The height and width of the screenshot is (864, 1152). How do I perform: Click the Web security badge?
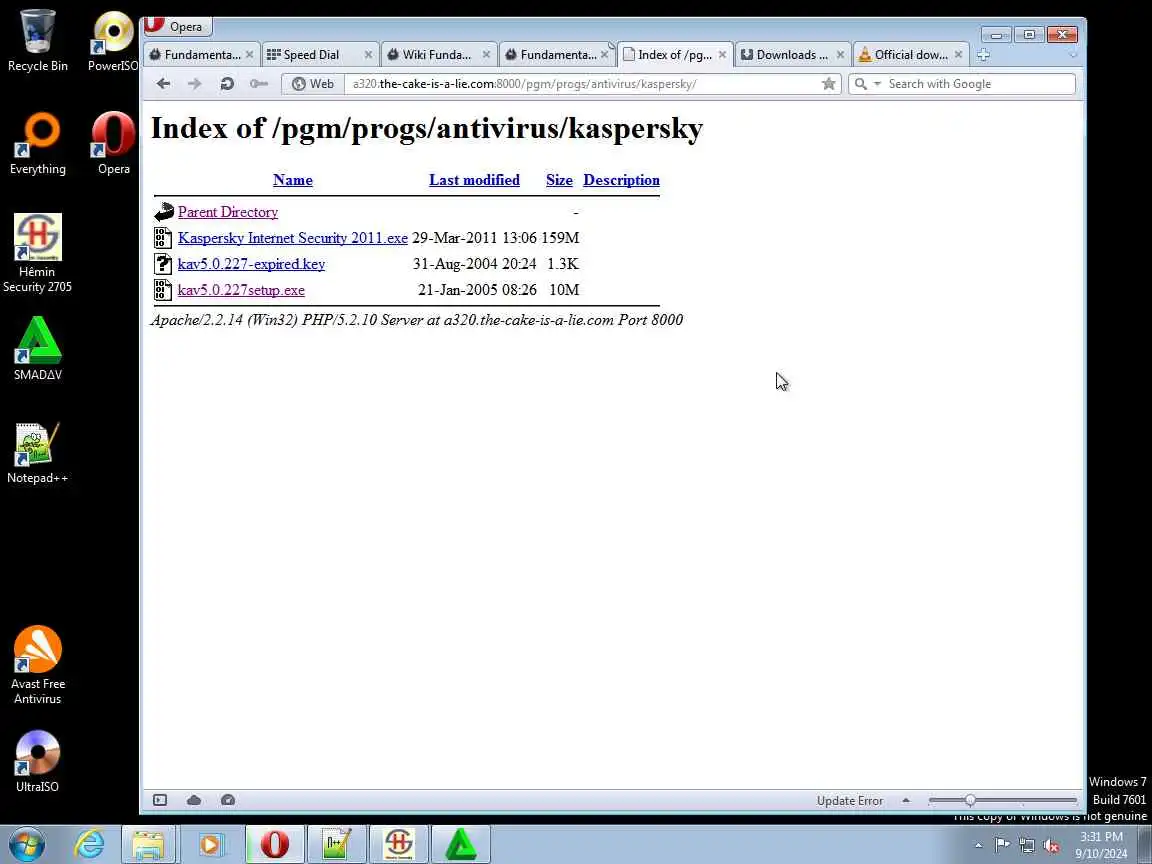coord(313,84)
